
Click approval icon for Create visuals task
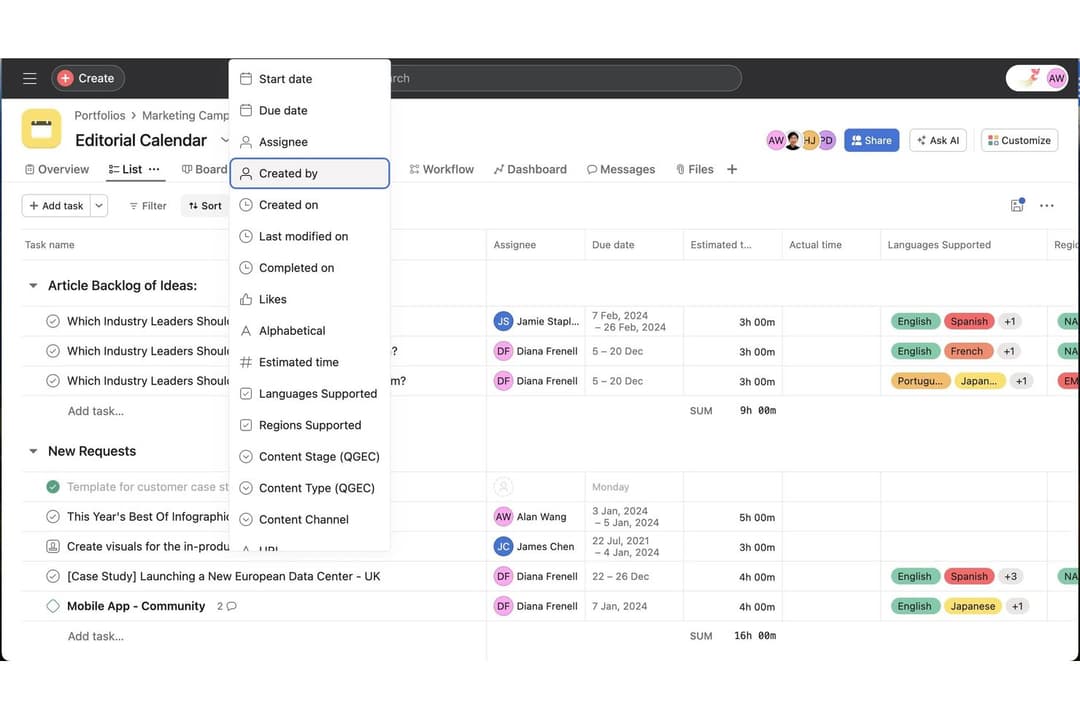click(x=53, y=546)
